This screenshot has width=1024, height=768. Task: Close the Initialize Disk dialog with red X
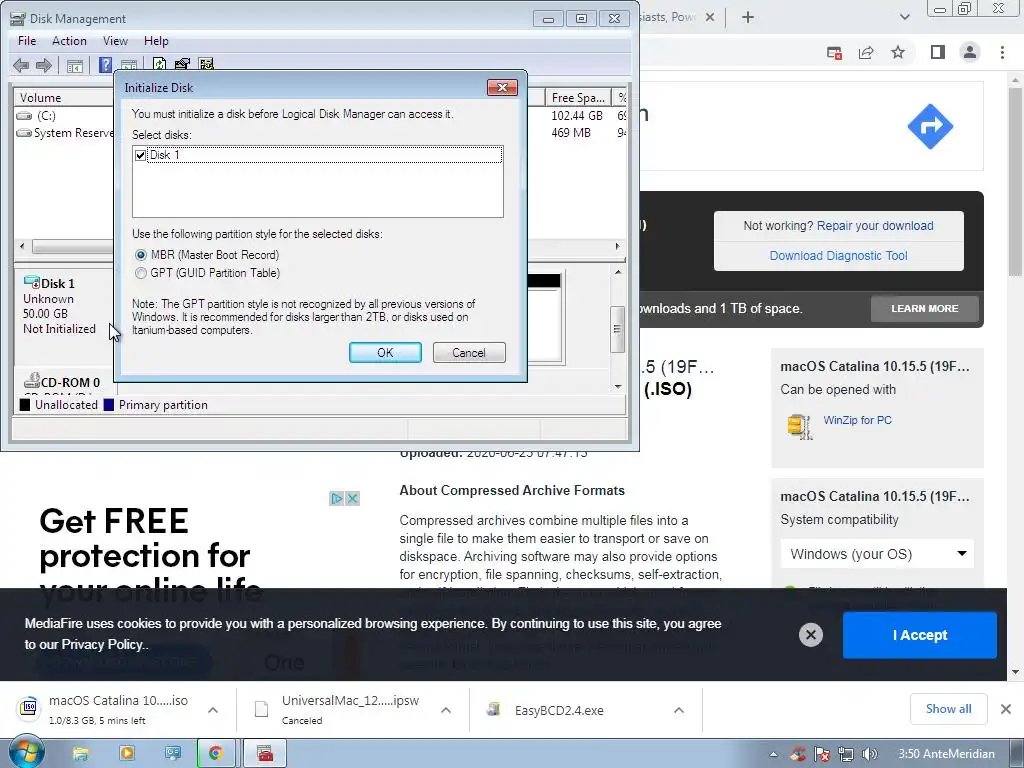(502, 88)
